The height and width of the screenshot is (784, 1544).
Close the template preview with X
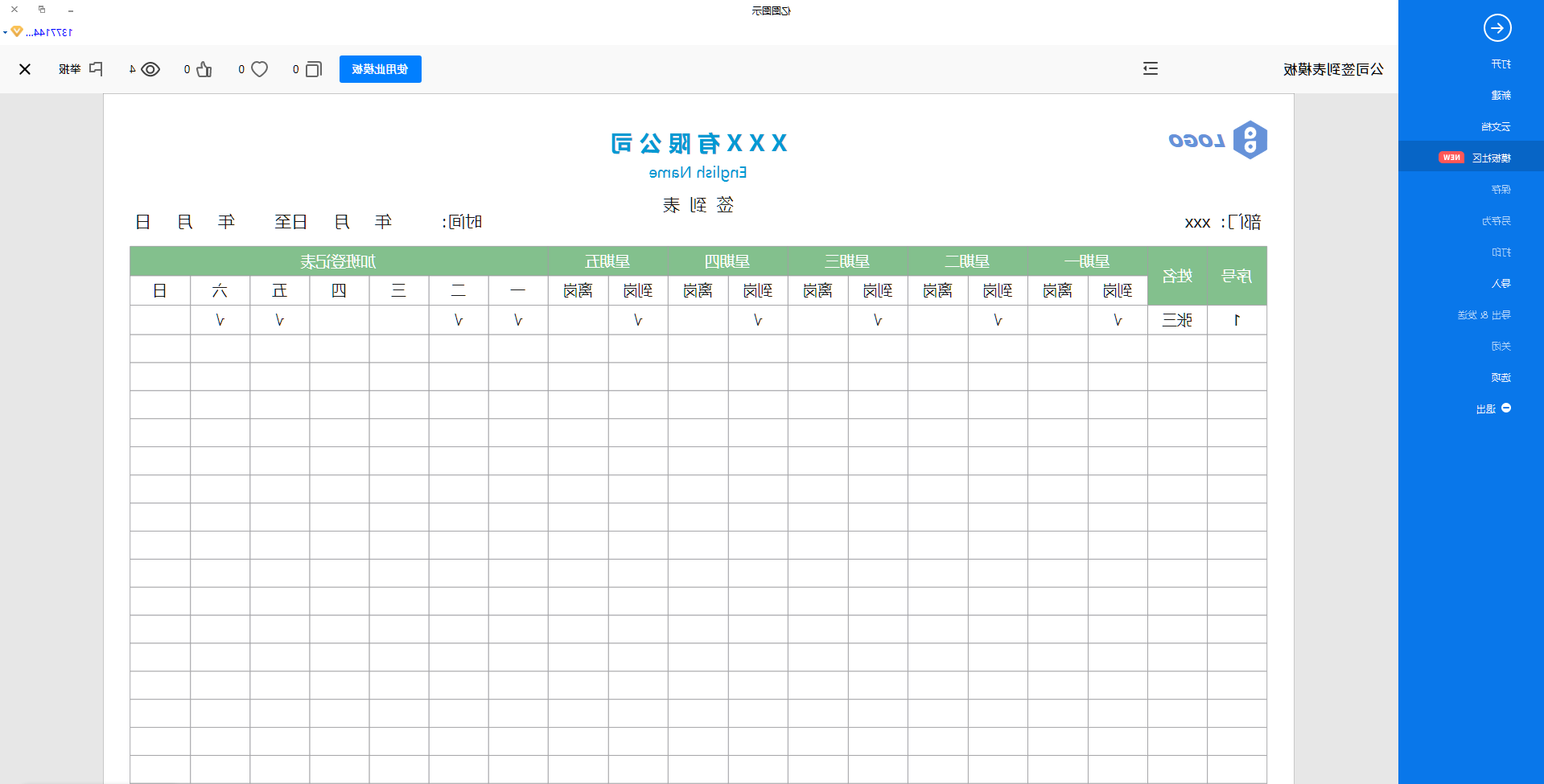click(25, 69)
